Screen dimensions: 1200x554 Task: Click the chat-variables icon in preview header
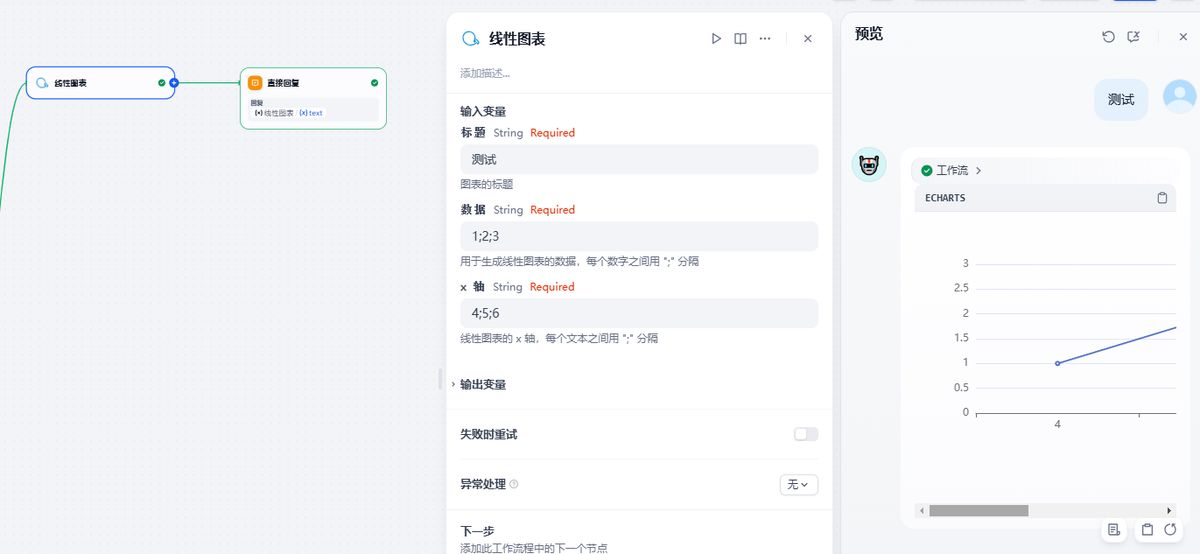coord(1133,37)
